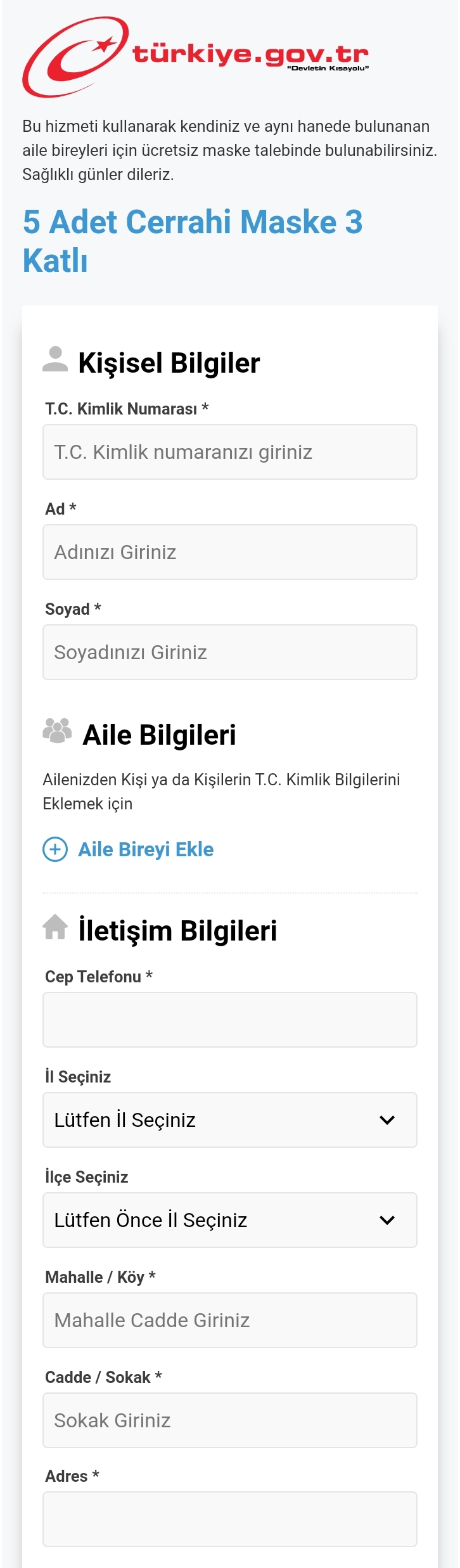460x1568 pixels.
Task: Click the plus circle icon for adding family member
Action: click(55, 849)
